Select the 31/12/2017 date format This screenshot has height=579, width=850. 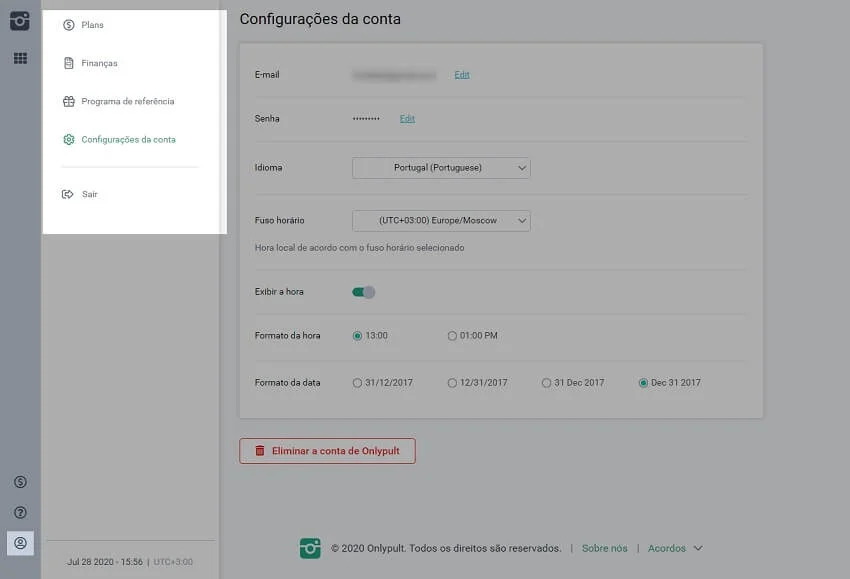tap(358, 383)
